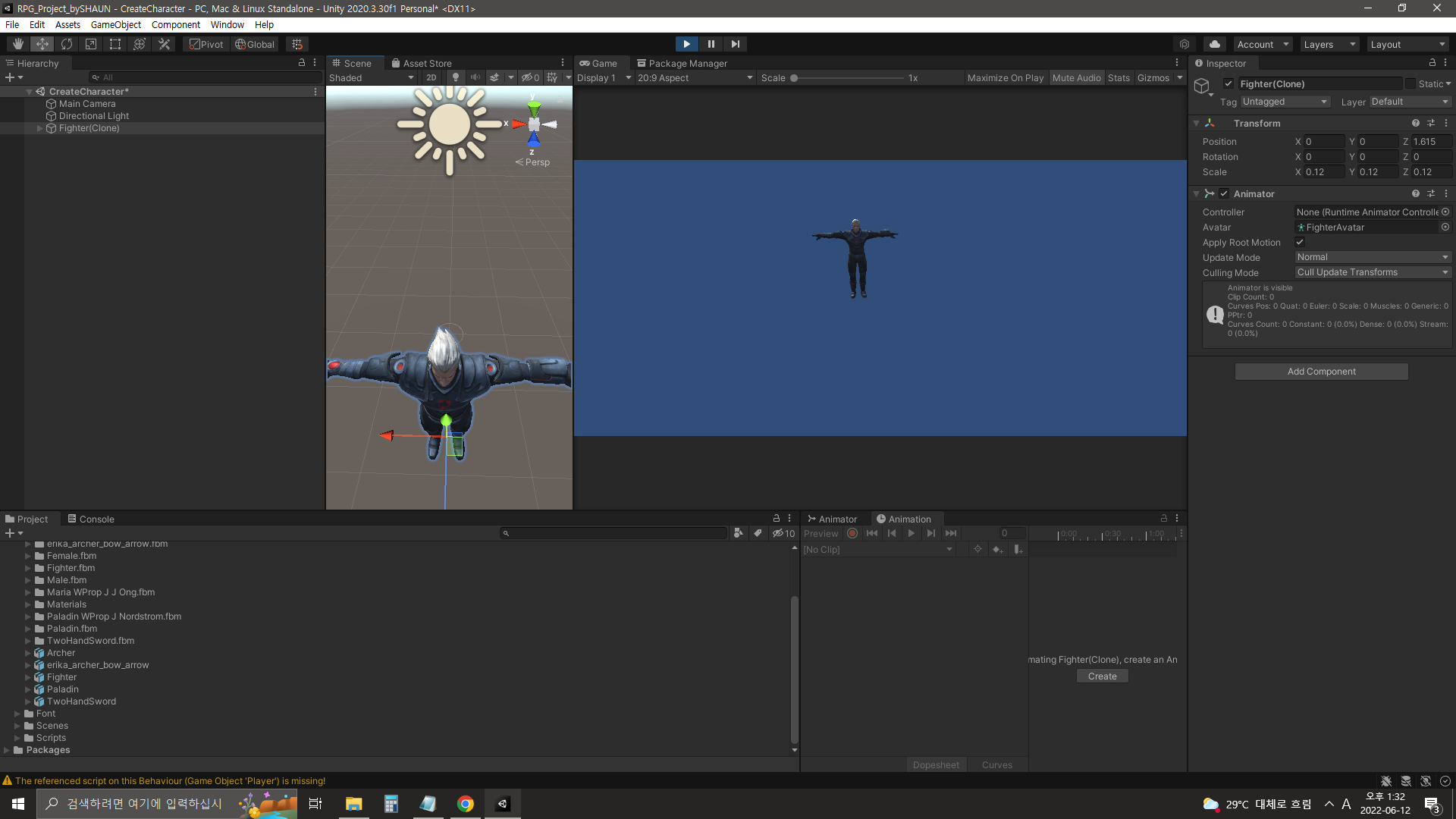Play animation clip in Animation panel
The image size is (1456, 819).
coord(912,533)
